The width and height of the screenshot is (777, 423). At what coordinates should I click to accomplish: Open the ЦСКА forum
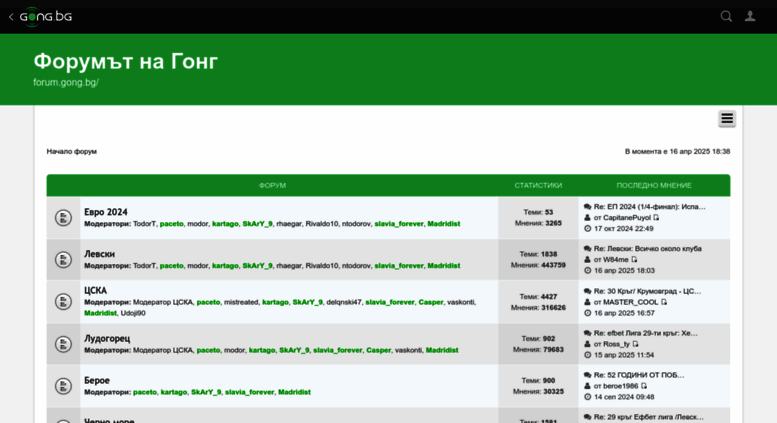point(95,291)
